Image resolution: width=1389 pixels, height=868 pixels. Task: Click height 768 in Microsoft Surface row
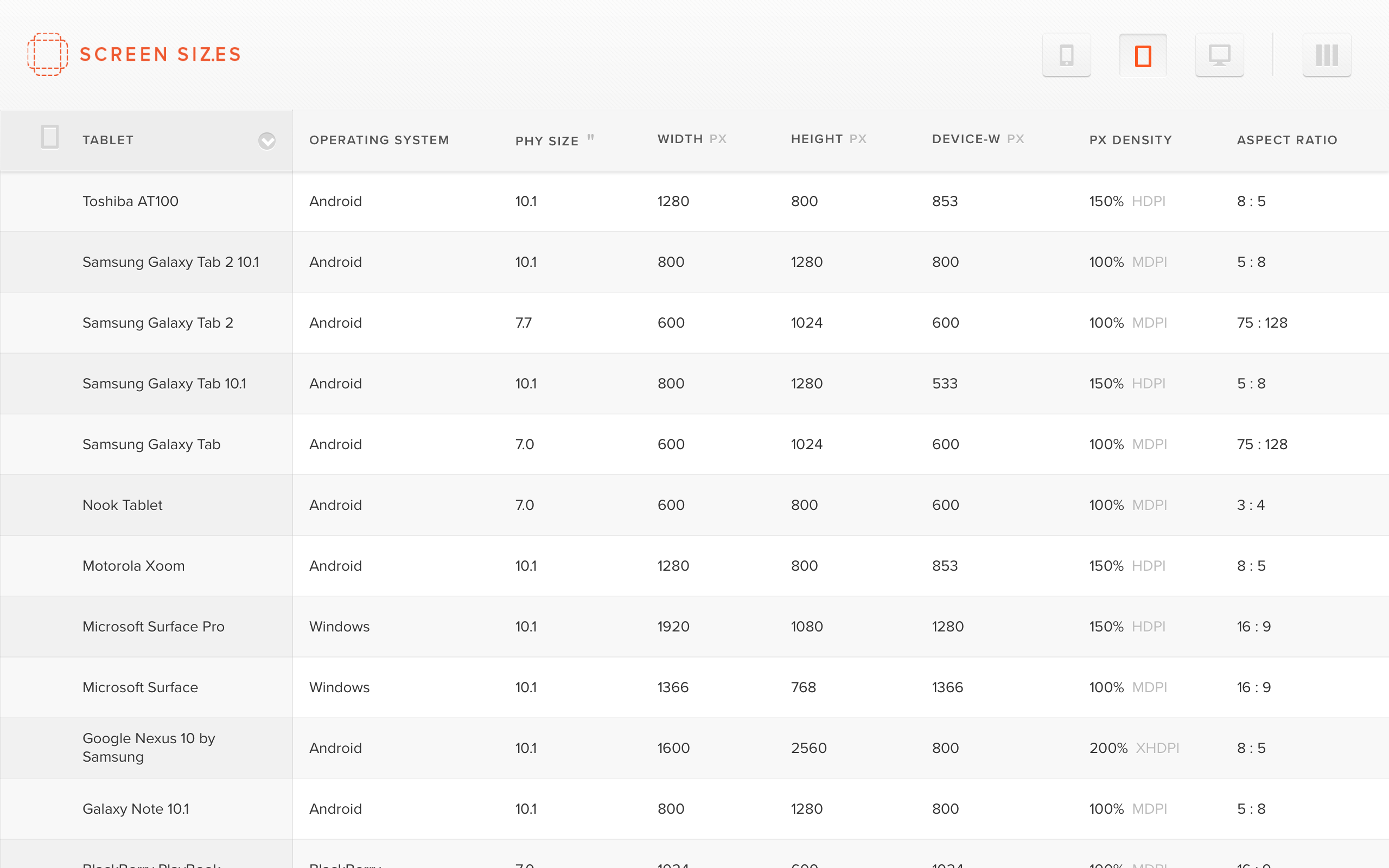coord(804,688)
